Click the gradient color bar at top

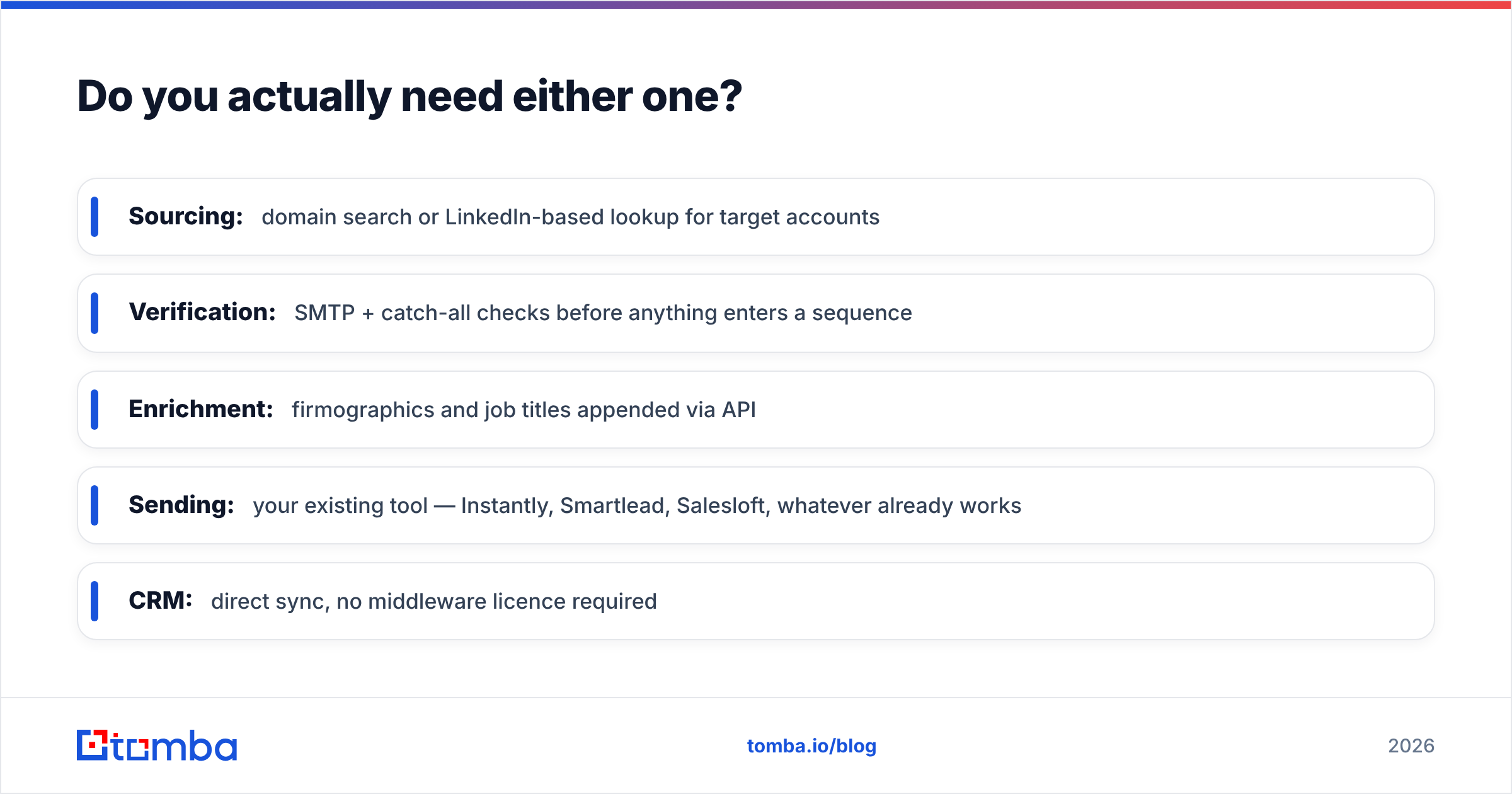756,4
